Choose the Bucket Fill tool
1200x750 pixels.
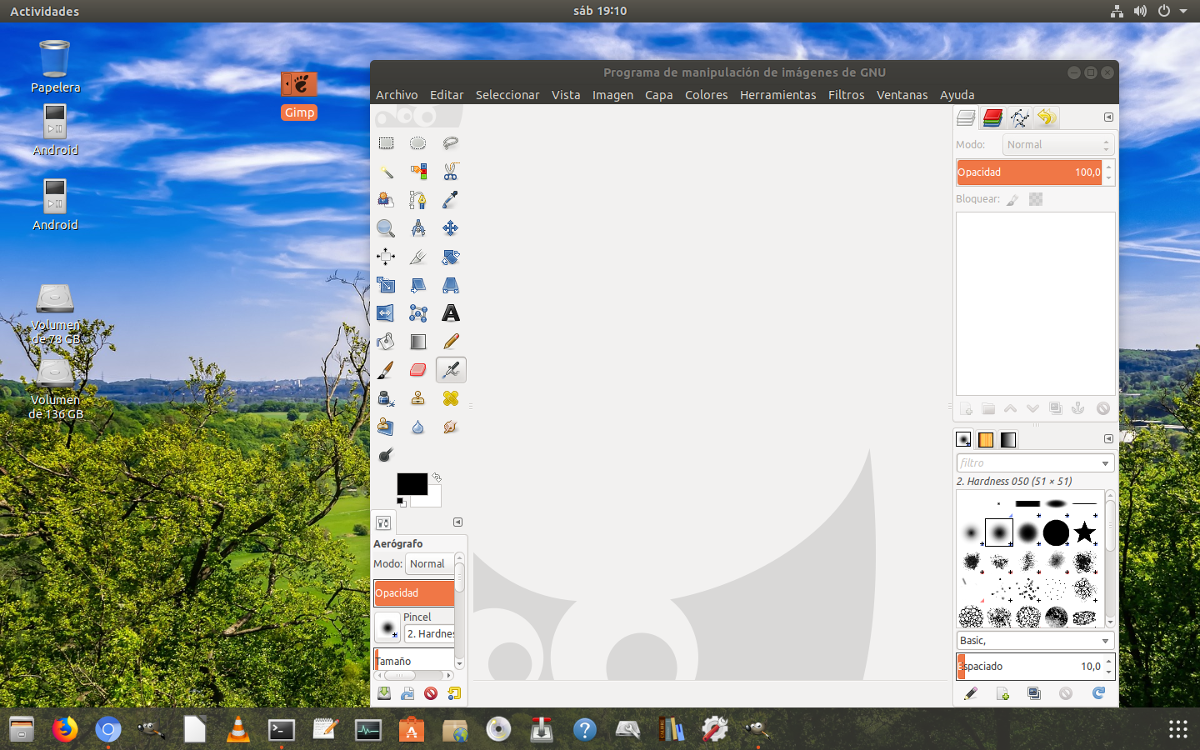[386, 341]
